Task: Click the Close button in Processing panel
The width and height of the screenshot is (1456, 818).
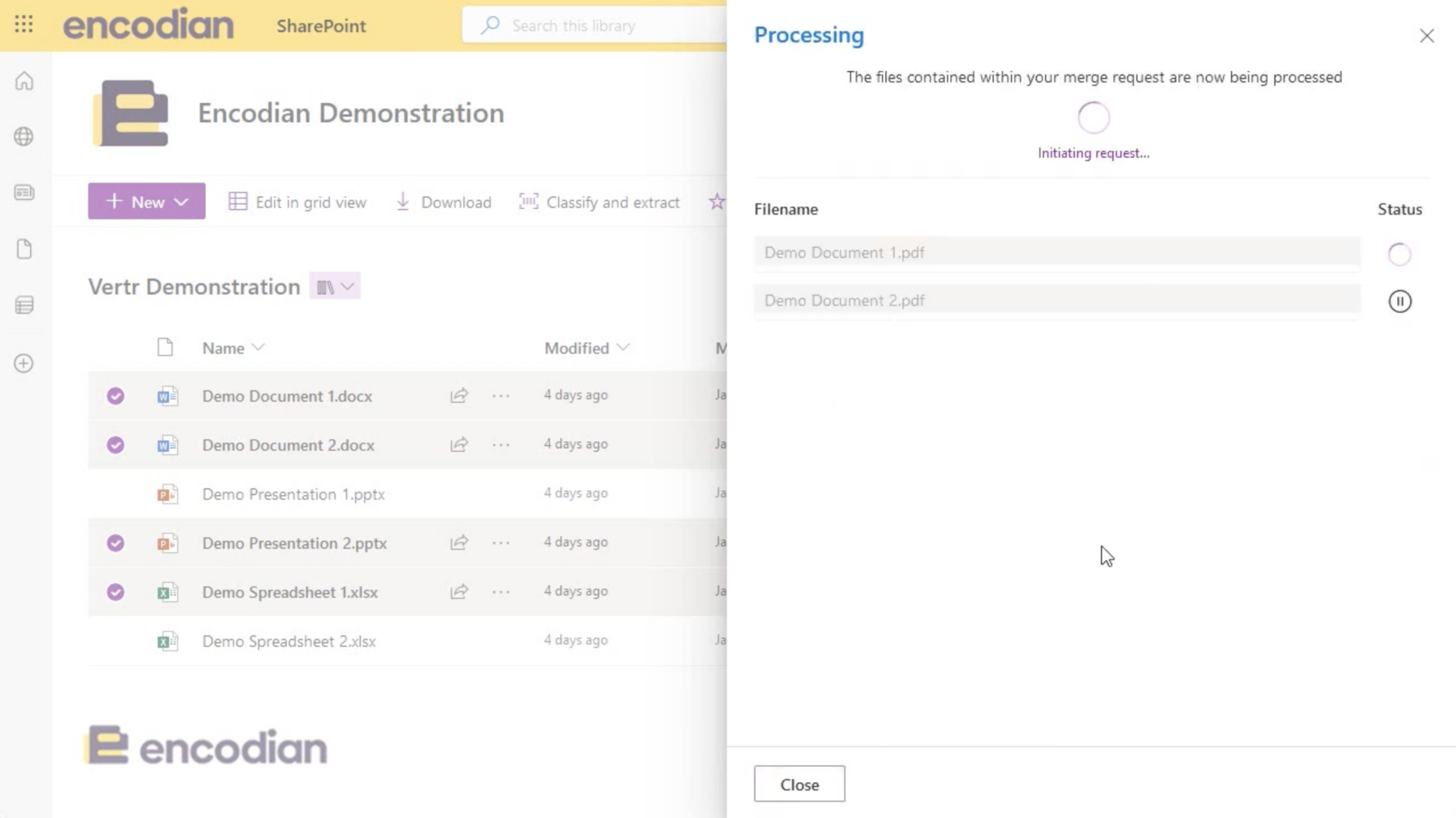Action: 800,784
